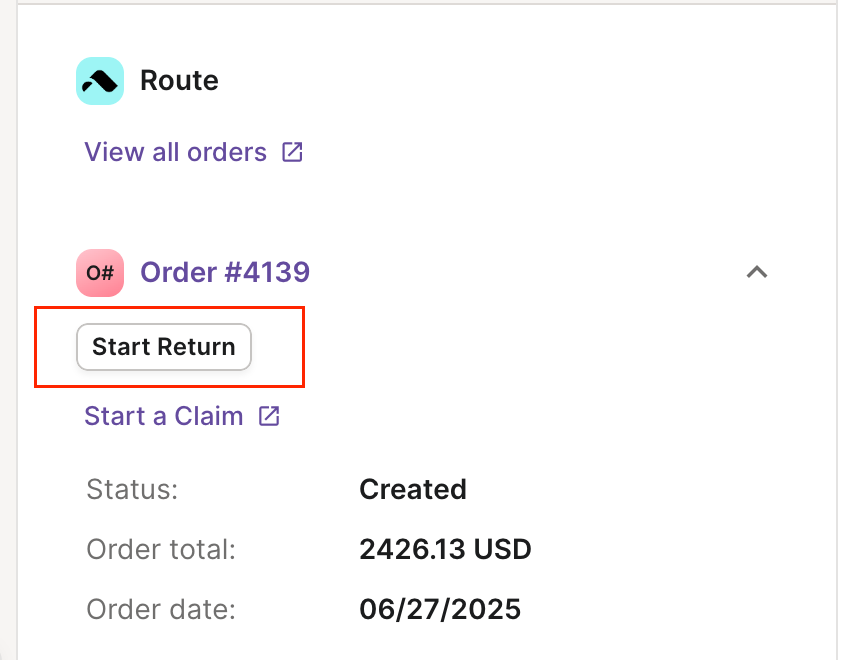Click the Route heading text
The image size is (852, 660).
(179, 80)
